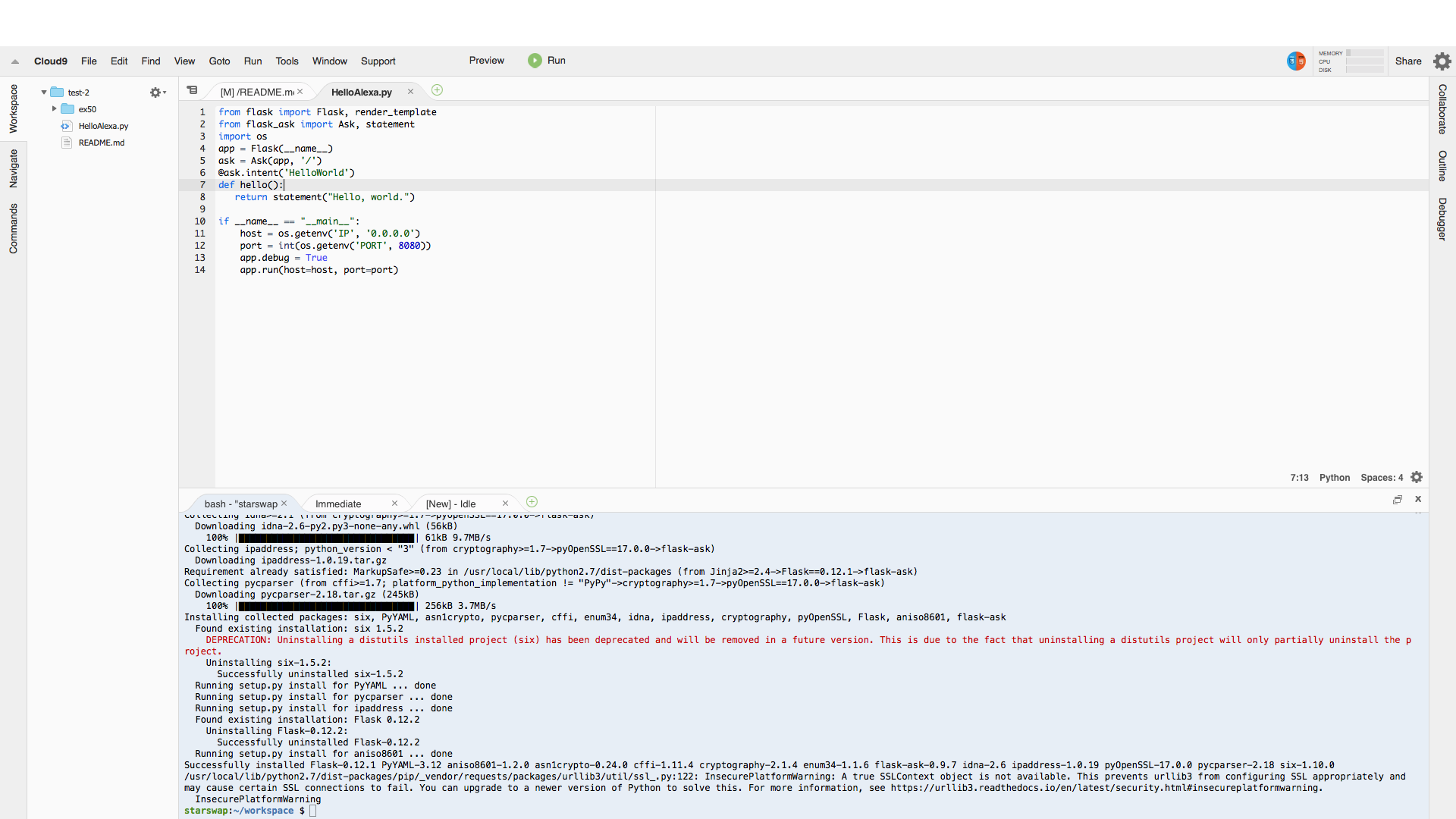Open the preferences gear in top-right corner
Image resolution: width=1456 pixels, height=819 pixels.
(x=1442, y=61)
